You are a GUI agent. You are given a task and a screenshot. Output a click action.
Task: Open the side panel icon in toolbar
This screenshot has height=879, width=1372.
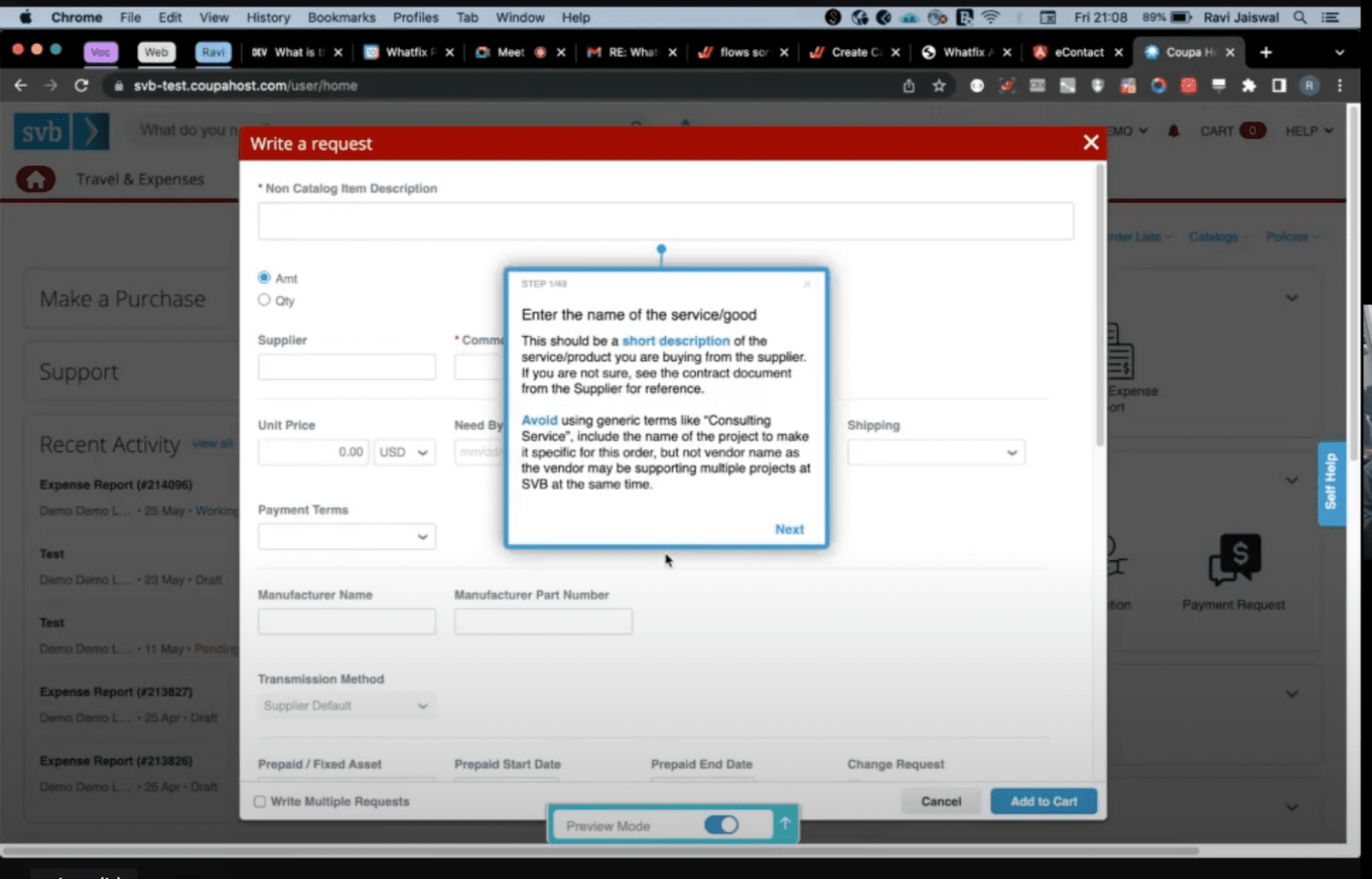tap(1279, 85)
